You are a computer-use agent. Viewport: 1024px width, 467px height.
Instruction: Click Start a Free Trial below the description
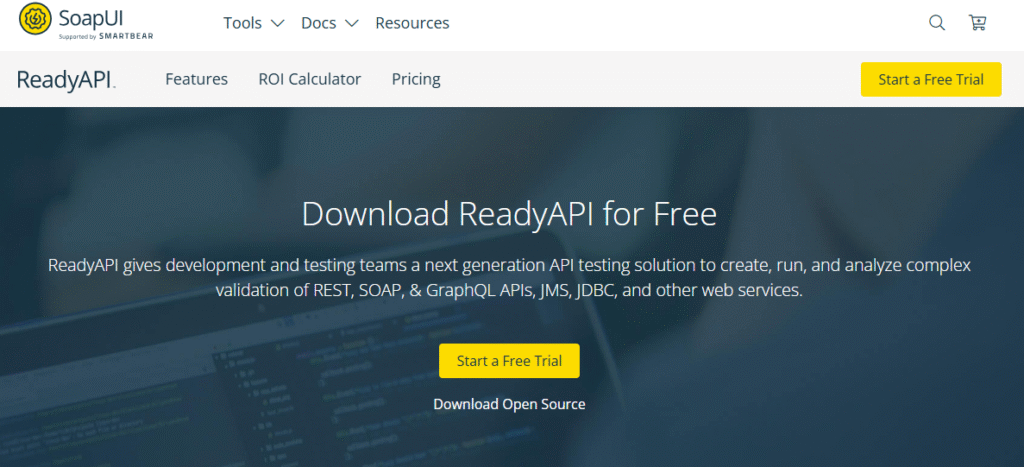[x=509, y=361]
